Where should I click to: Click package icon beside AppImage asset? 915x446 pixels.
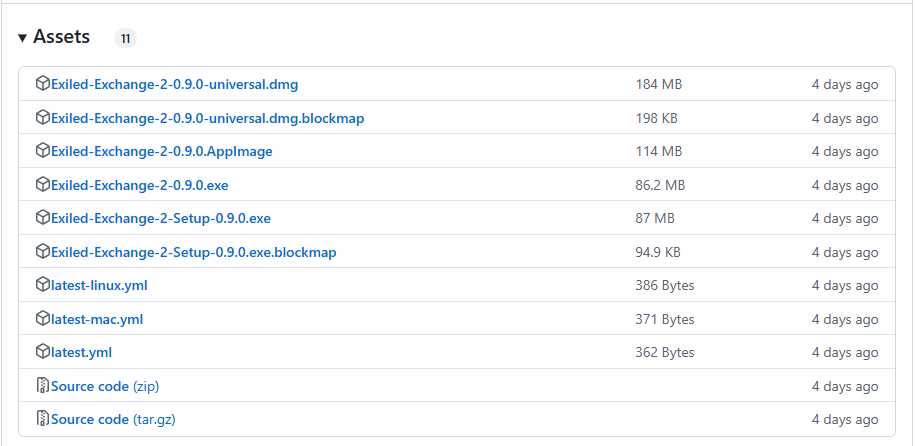click(x=42, y=151)
